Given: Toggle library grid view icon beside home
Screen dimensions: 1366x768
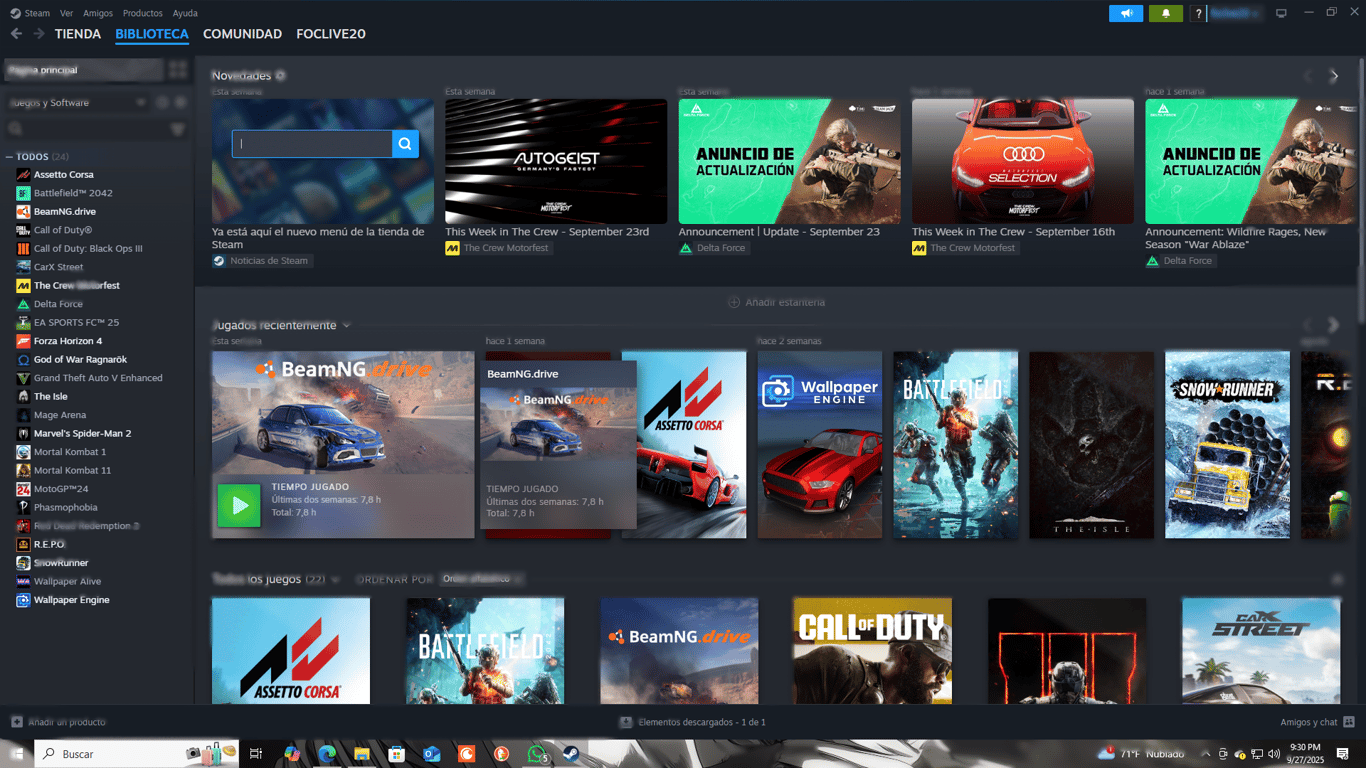Looking at the screenshot, I should [x=178, y=70].
